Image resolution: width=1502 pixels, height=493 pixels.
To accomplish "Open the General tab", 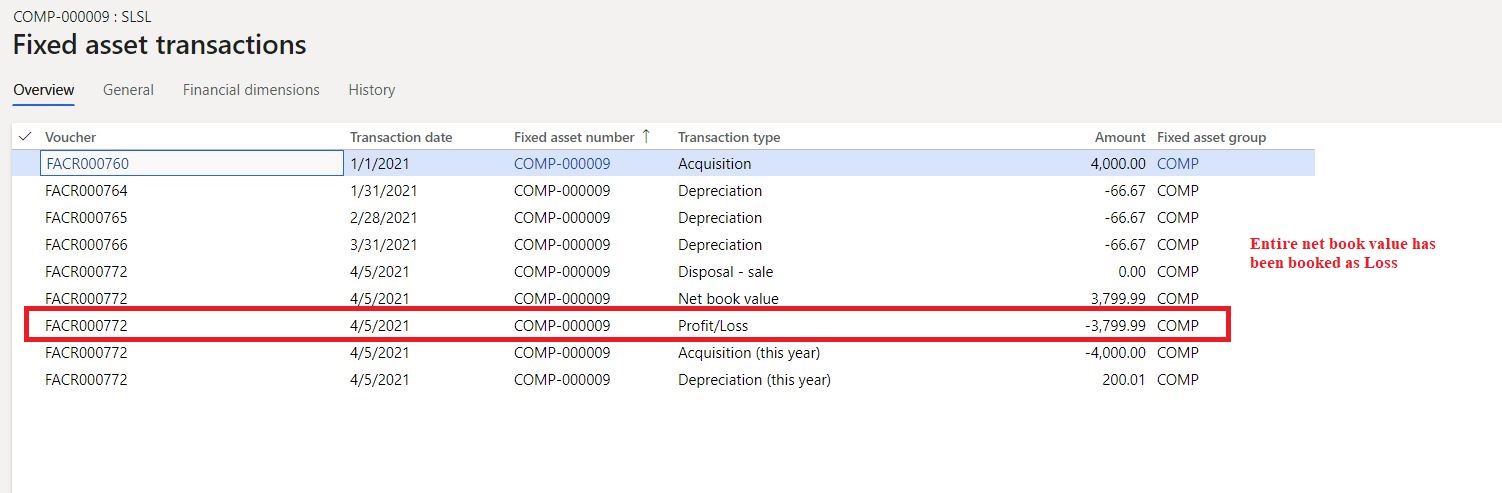I will coord(128,90).
